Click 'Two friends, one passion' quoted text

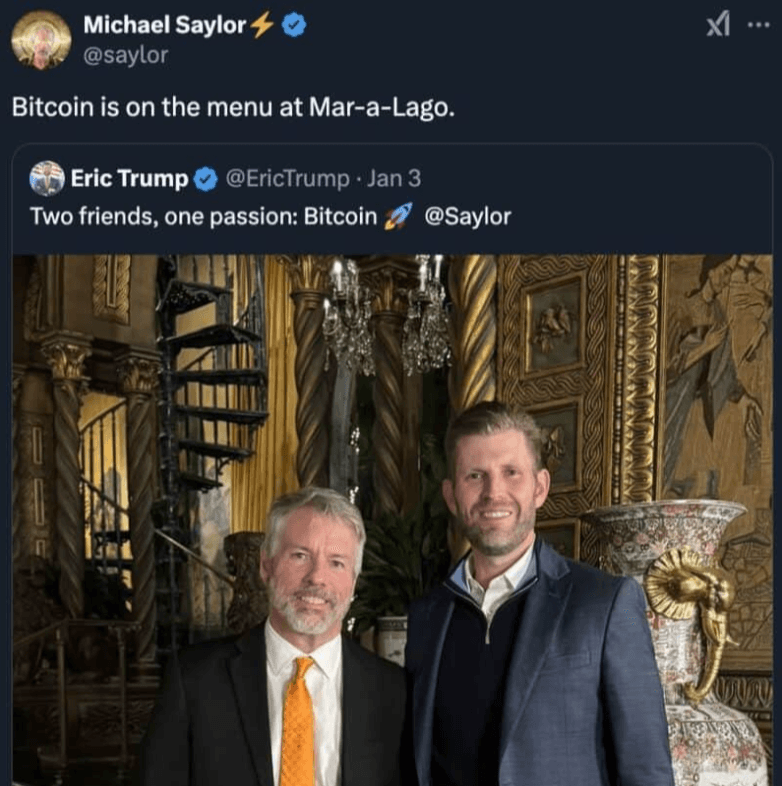[164, 217]
